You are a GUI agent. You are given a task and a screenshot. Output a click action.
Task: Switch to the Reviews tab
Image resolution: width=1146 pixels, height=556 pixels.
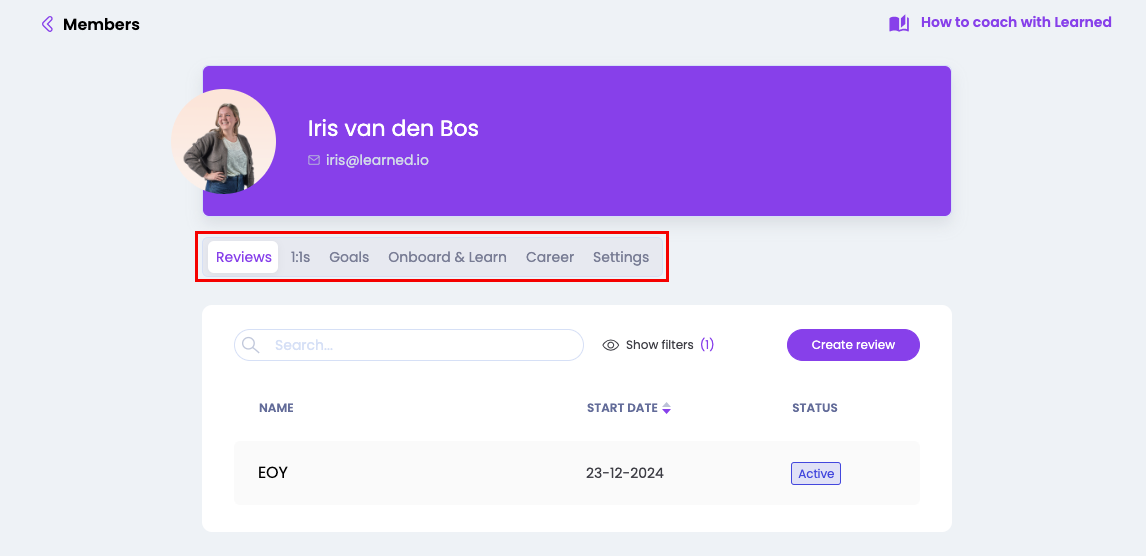pyautogui.click(x=244, y=257)
